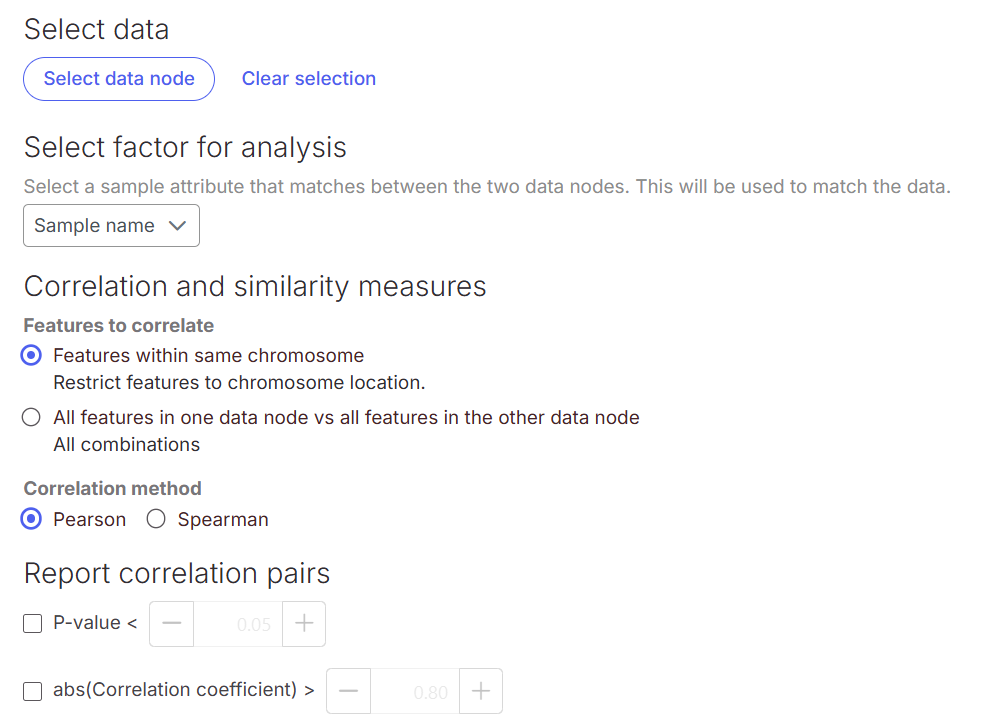Focus the correlation coefficient field showing 0.80
The width and height of the screenshot is (988, 726).
pos(415,691)
